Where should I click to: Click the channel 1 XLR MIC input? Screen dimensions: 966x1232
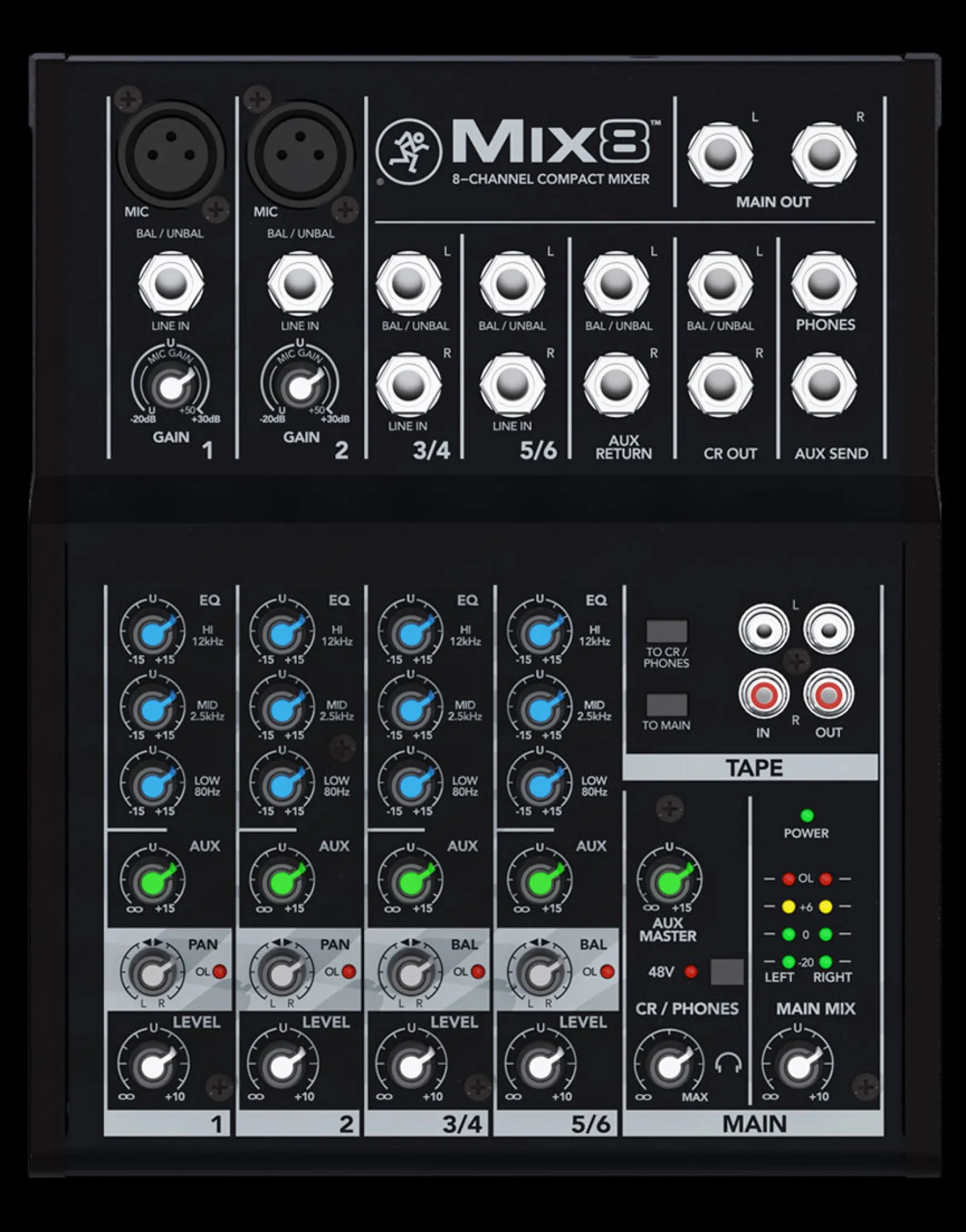(x=171, y=153)
